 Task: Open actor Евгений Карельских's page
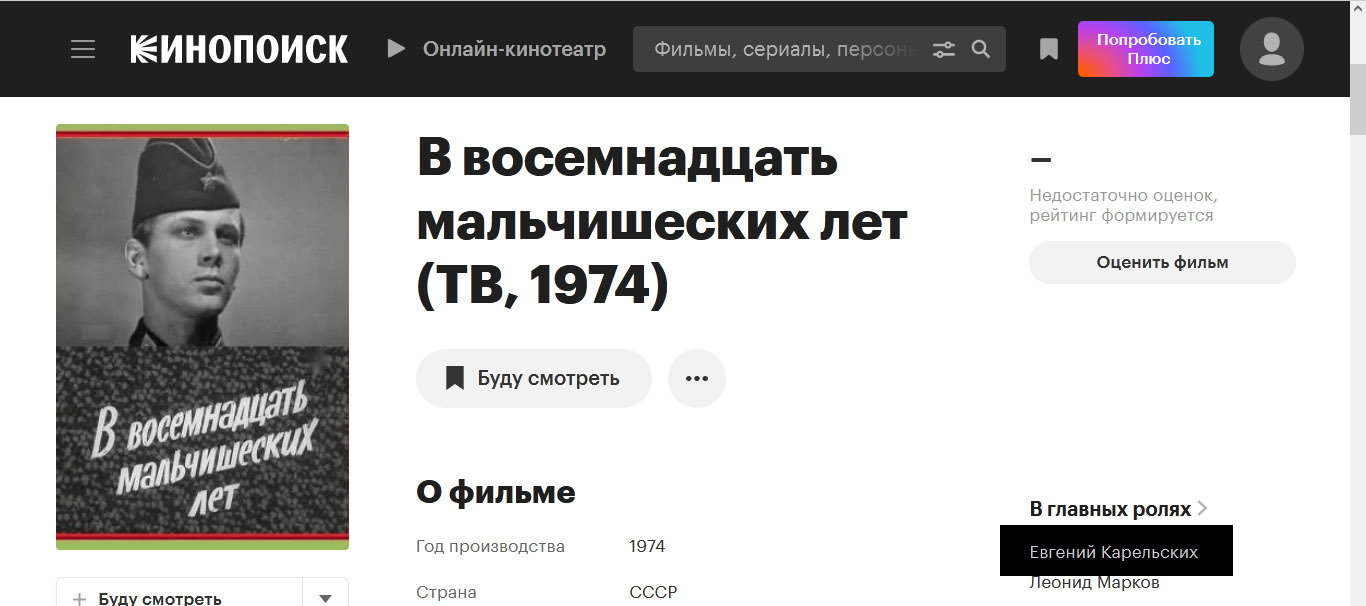(x=1113, y=552)
